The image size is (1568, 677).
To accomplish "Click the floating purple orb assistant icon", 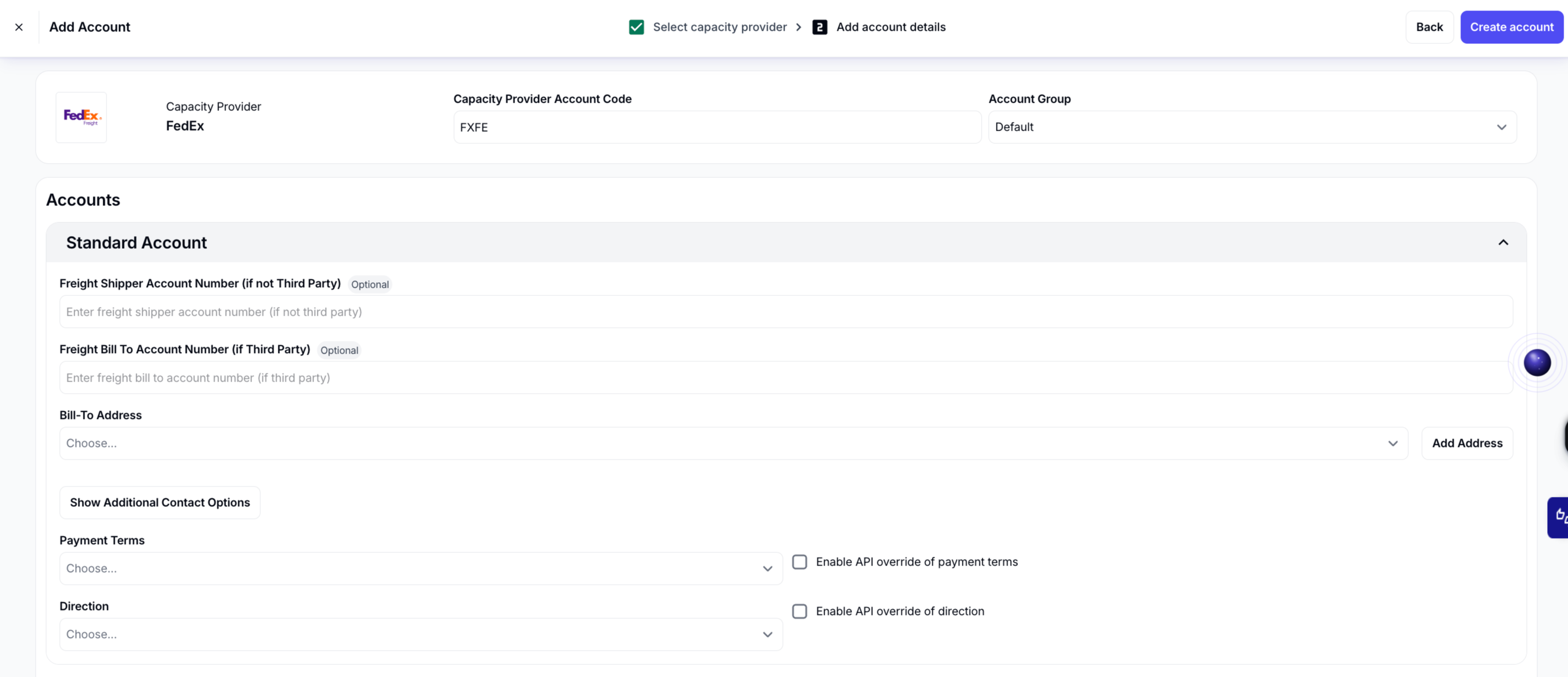I will click(1536, 363).
